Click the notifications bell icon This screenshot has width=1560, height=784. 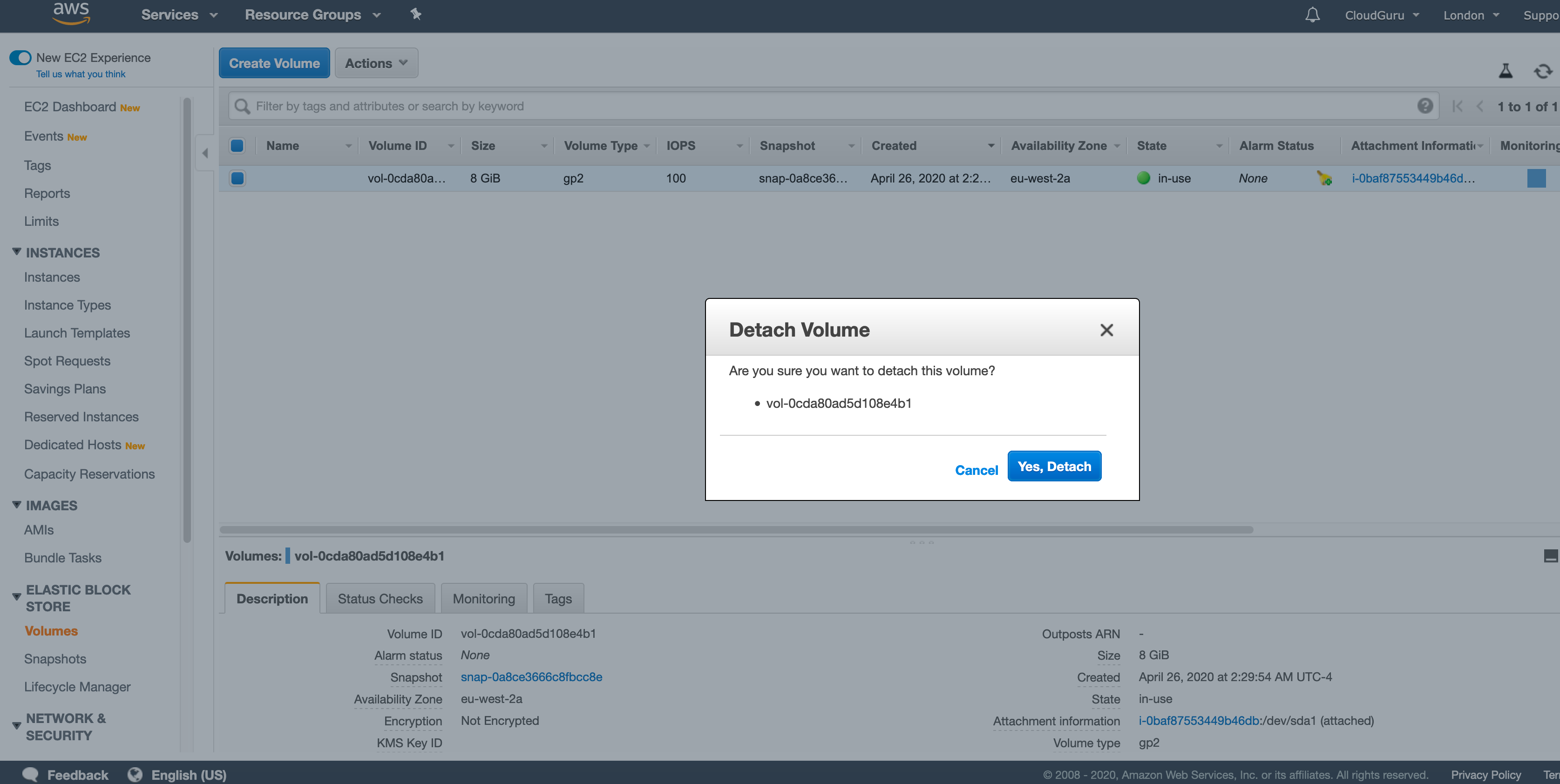pyautogui.click(x=1312, y=14)
